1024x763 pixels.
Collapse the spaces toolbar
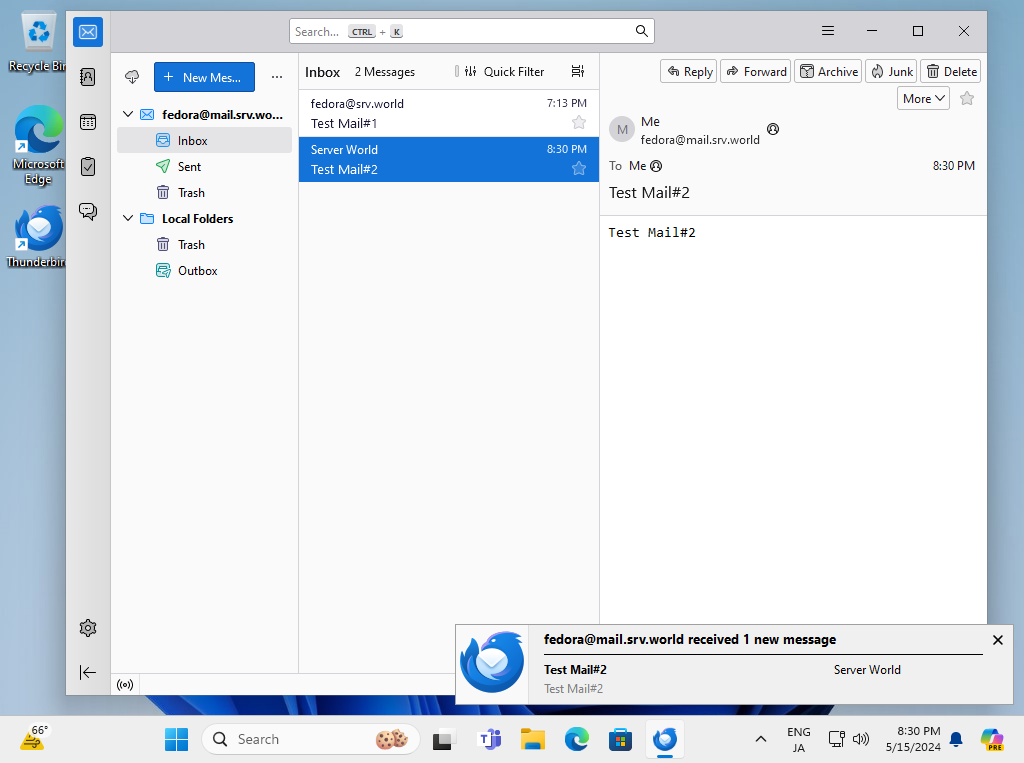[x=88, y=673]
